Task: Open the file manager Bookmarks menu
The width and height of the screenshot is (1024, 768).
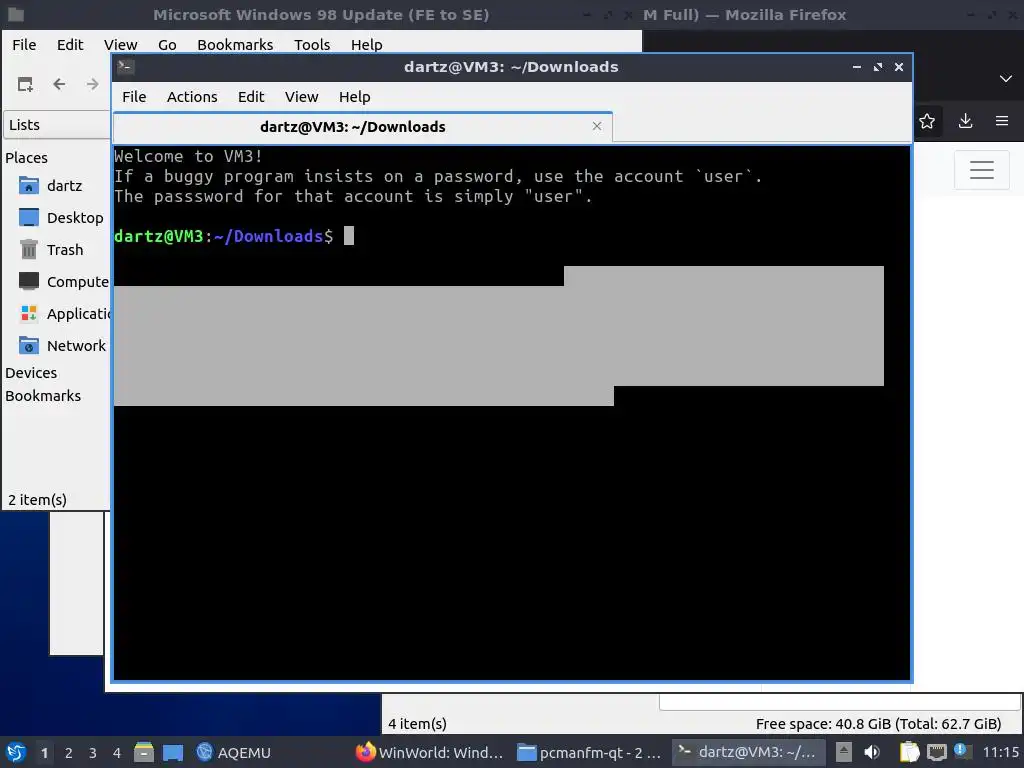Action: (x=235, y=44)
